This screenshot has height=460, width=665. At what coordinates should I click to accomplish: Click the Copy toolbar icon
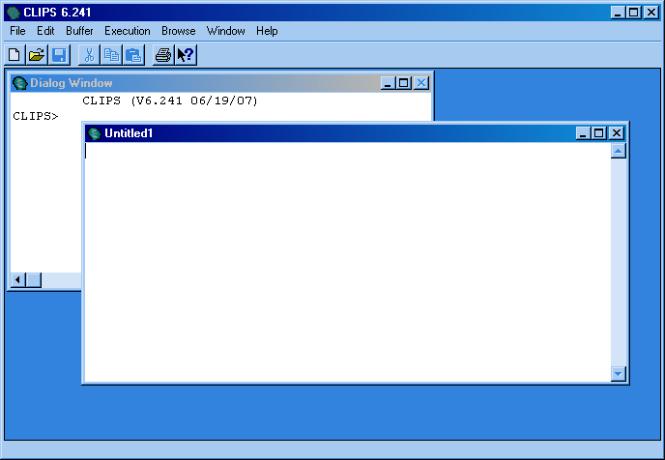click(x=112, y=55)
